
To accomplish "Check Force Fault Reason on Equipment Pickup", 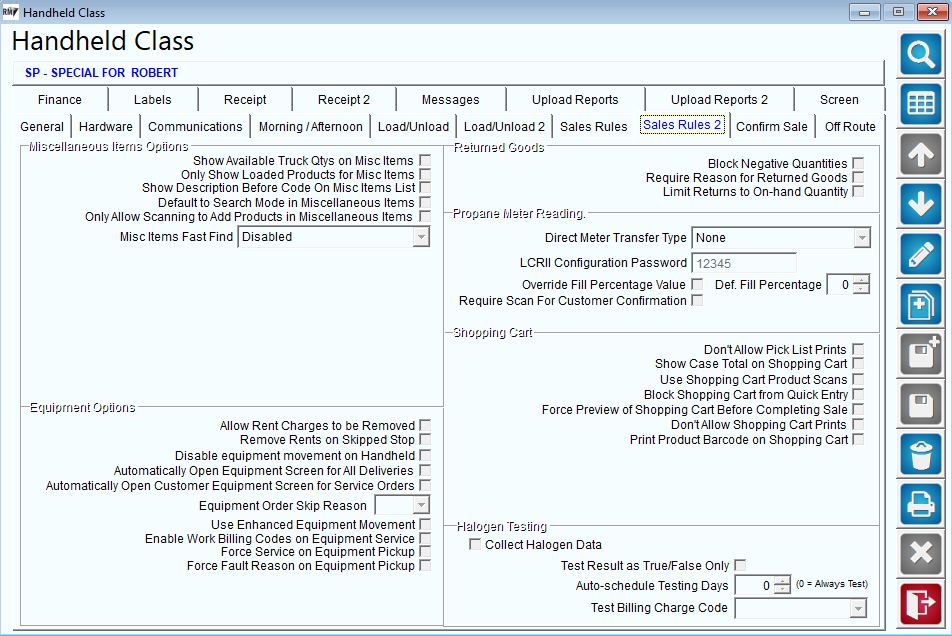I will (425, 566).
